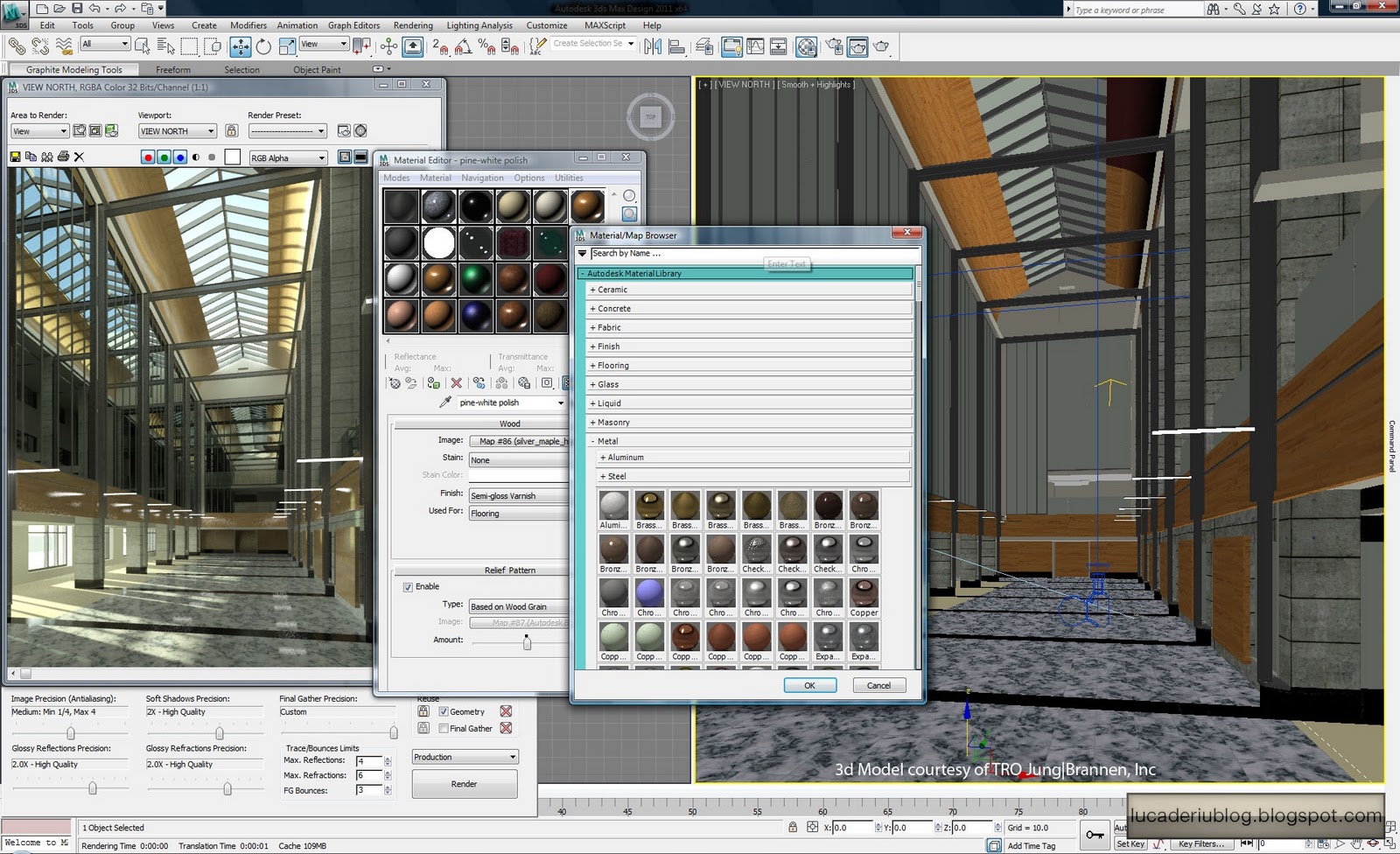1400x854 pixels.
Task: Open Select by Name list tool
Action: tap(166, 45)
